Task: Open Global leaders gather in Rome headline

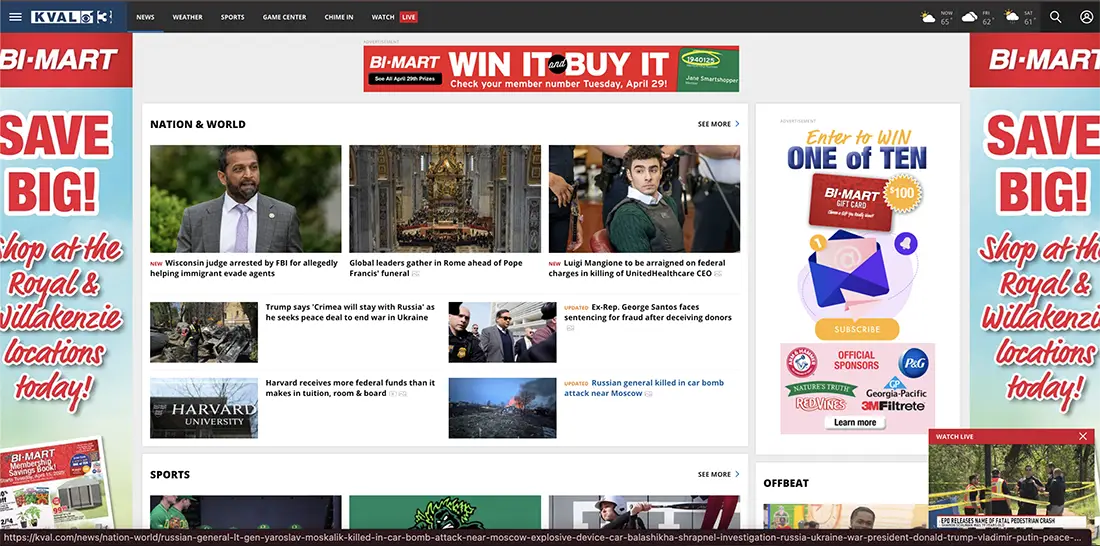Action: click(x=436, y=268)
